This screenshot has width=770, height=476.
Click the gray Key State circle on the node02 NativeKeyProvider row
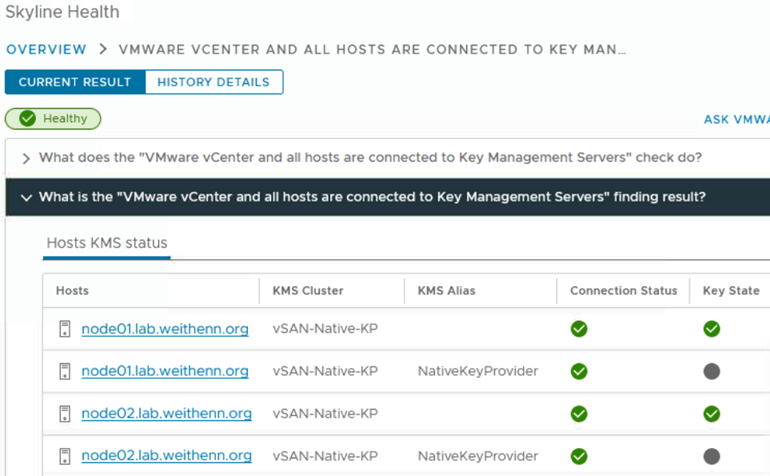[x=712, y=456]
